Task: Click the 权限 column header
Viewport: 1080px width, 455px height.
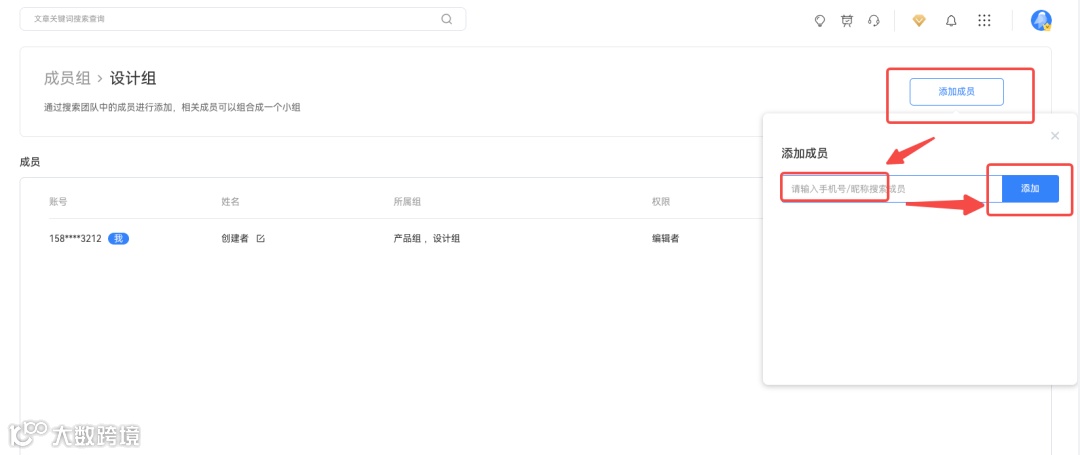Action: tap(661, 202)
